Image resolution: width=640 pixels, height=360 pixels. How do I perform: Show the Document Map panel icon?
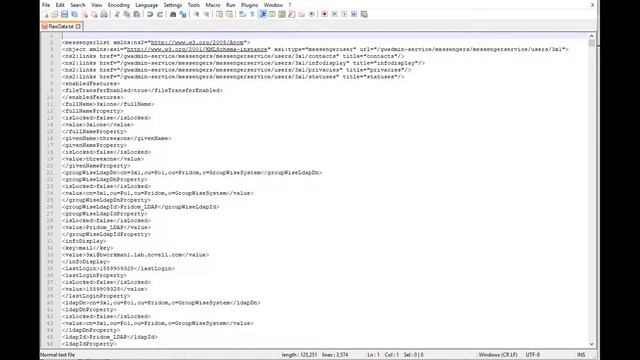click(282, 14)
